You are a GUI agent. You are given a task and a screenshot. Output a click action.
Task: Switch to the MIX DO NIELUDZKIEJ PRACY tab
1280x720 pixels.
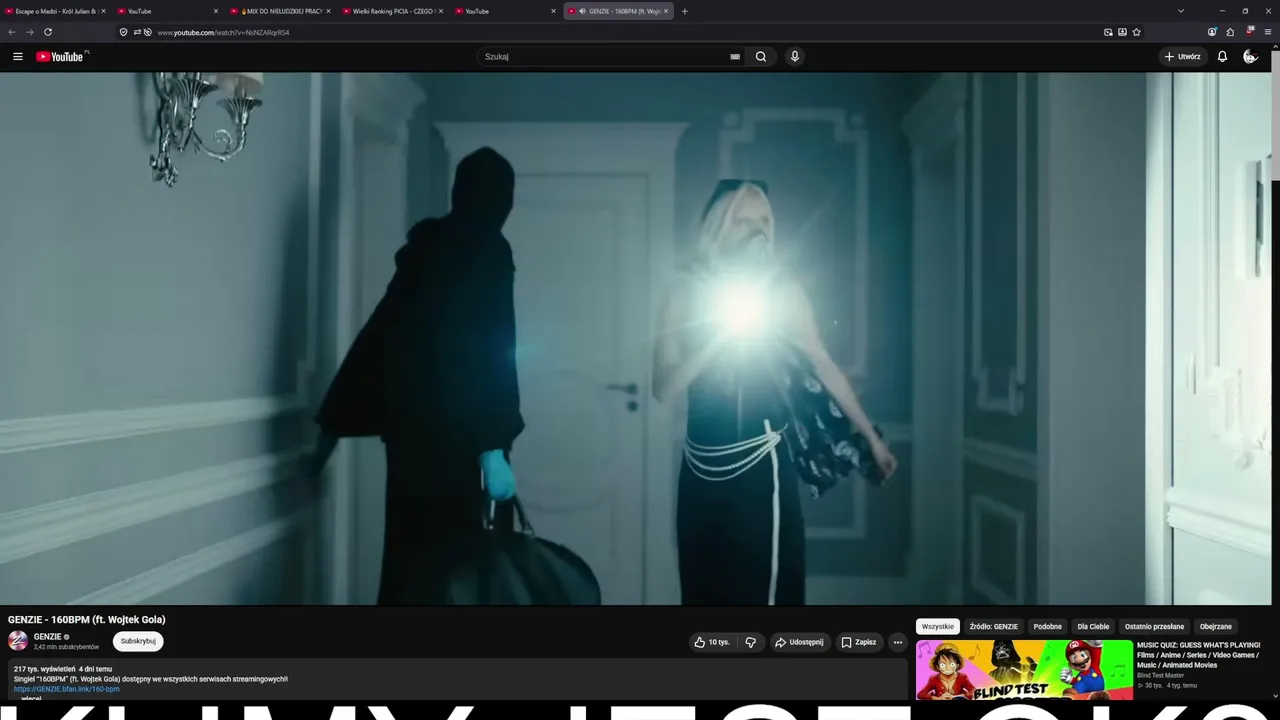point(280,11)
